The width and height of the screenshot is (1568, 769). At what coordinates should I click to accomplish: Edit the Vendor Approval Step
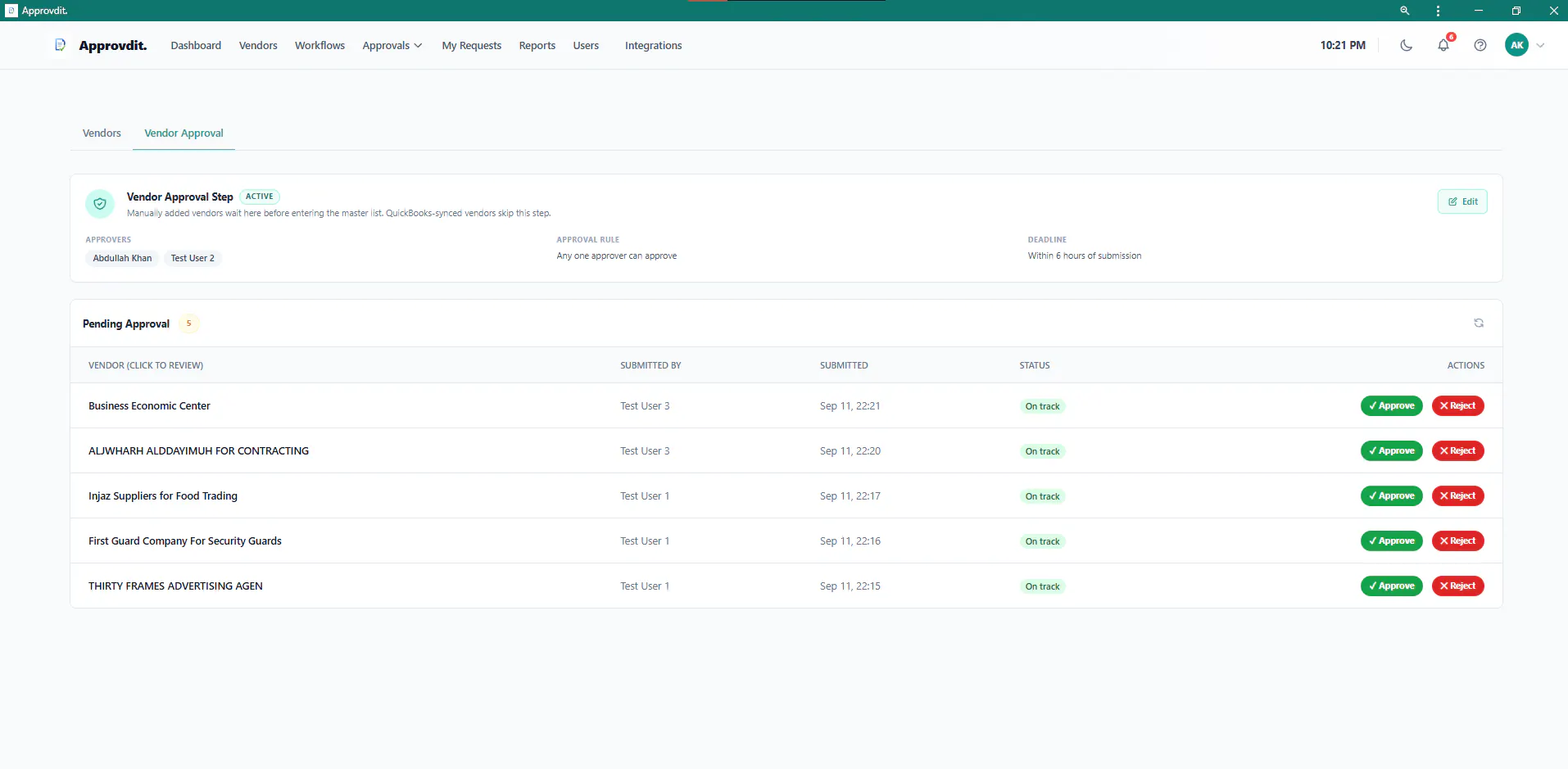click(x=1462, y=201)
